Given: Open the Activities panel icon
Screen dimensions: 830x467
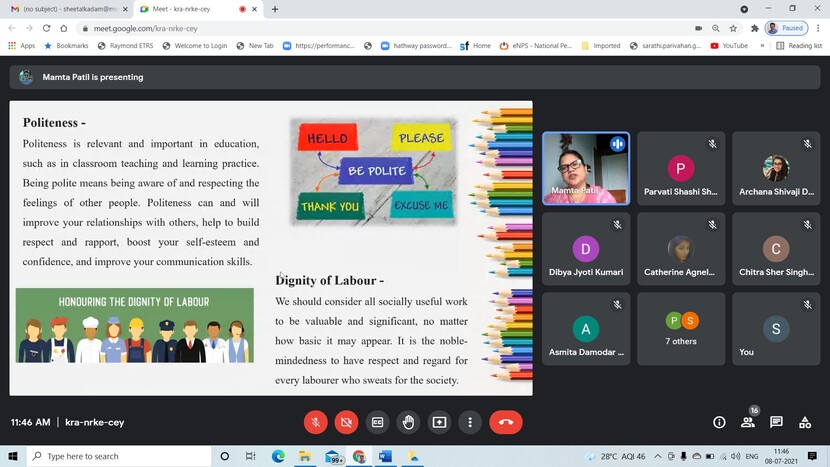Looking at the screenshot, I should coord(805,422).
